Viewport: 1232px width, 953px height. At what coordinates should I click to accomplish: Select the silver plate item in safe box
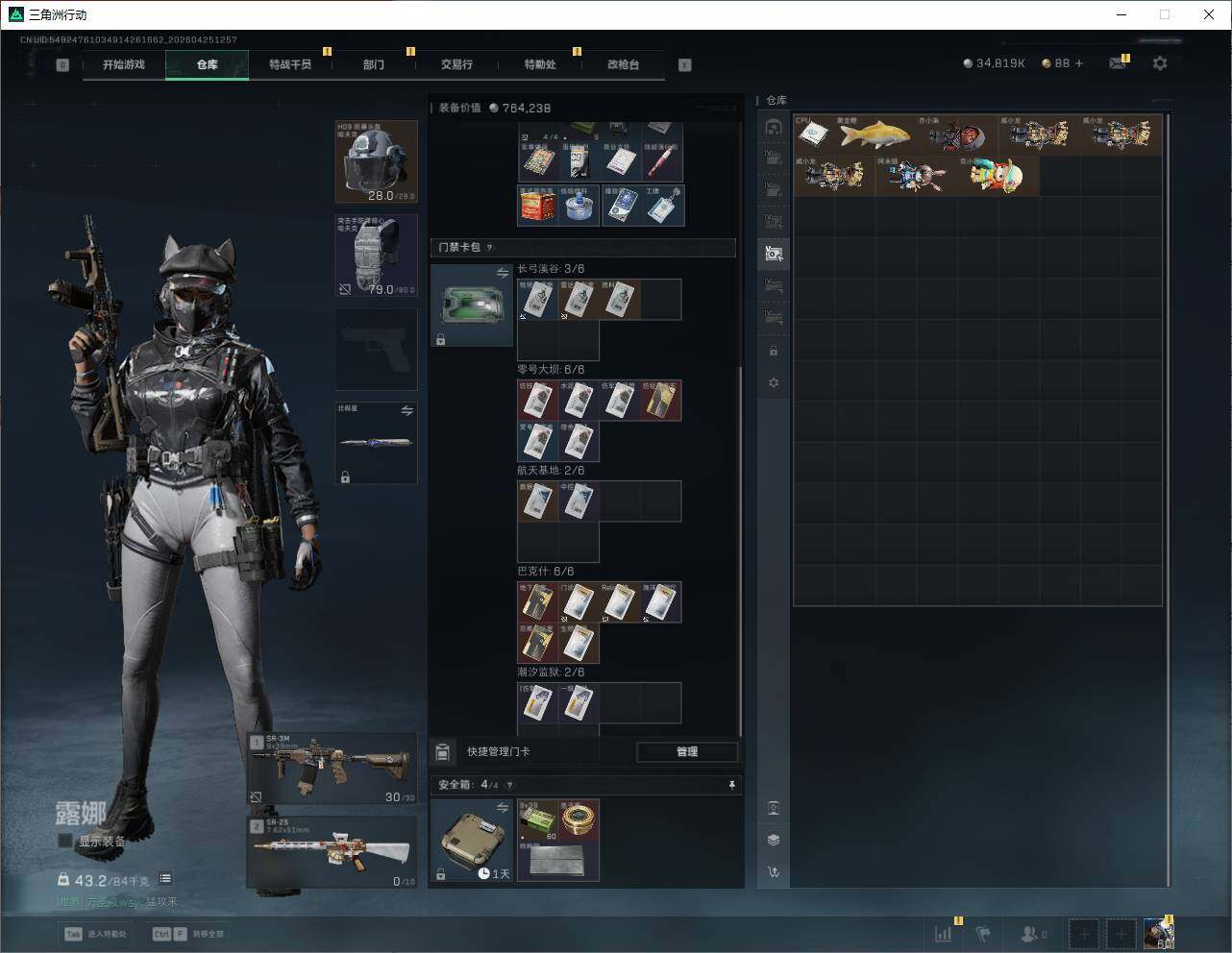click(558, 861)
